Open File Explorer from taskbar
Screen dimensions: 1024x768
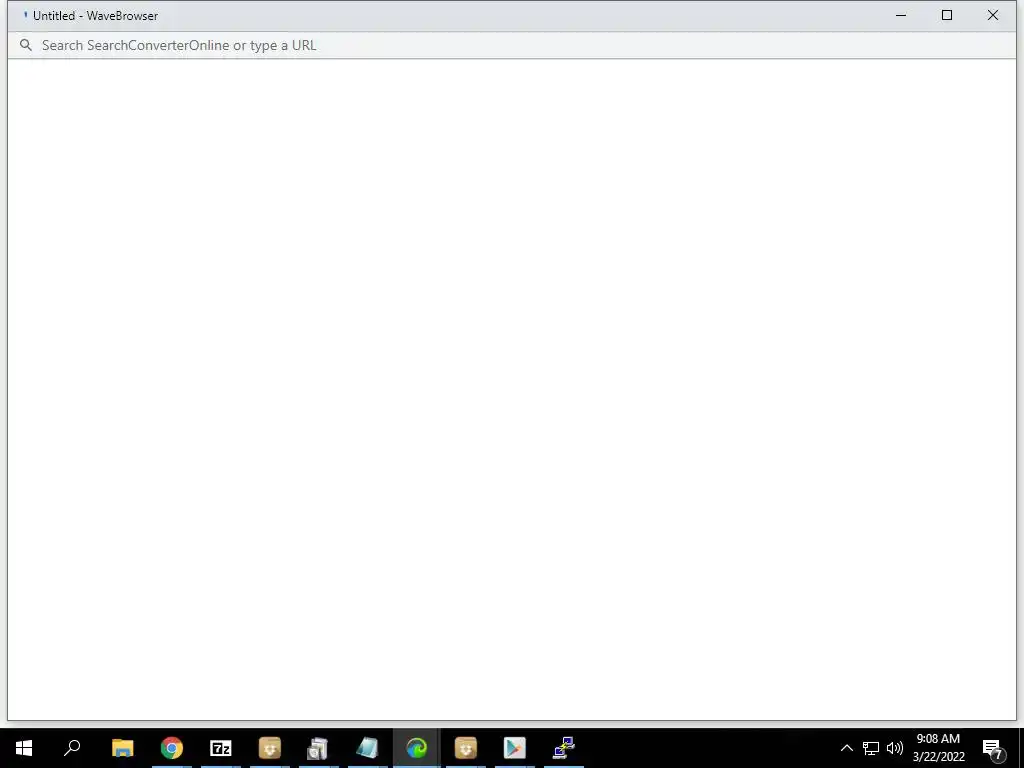point(122,748)
